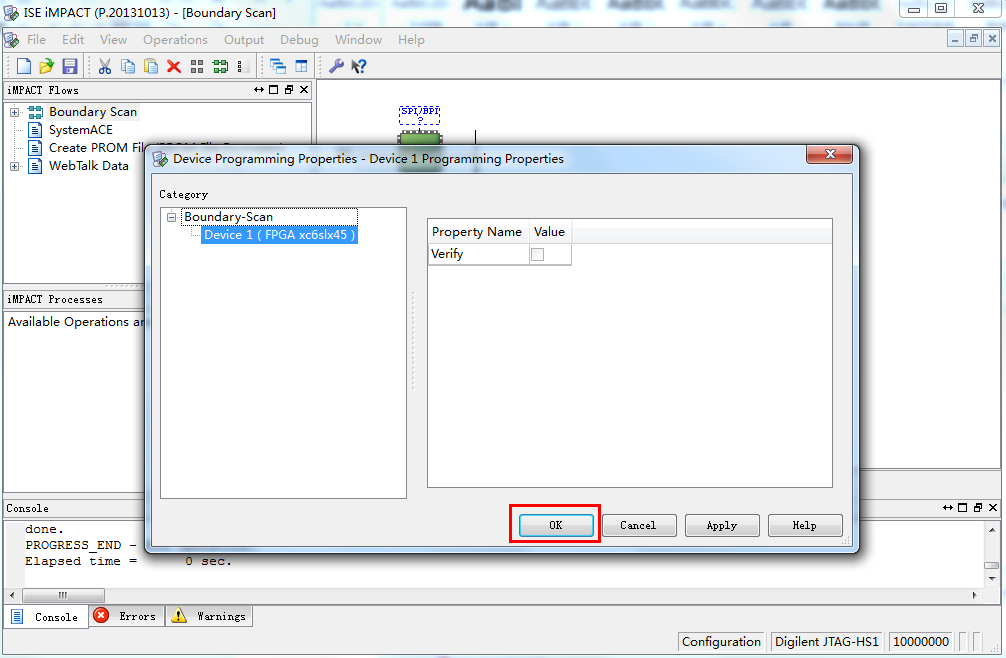Click the console scroll-down arrow
This screenshot has height=658, width=1006.
[x=992, y=578]
